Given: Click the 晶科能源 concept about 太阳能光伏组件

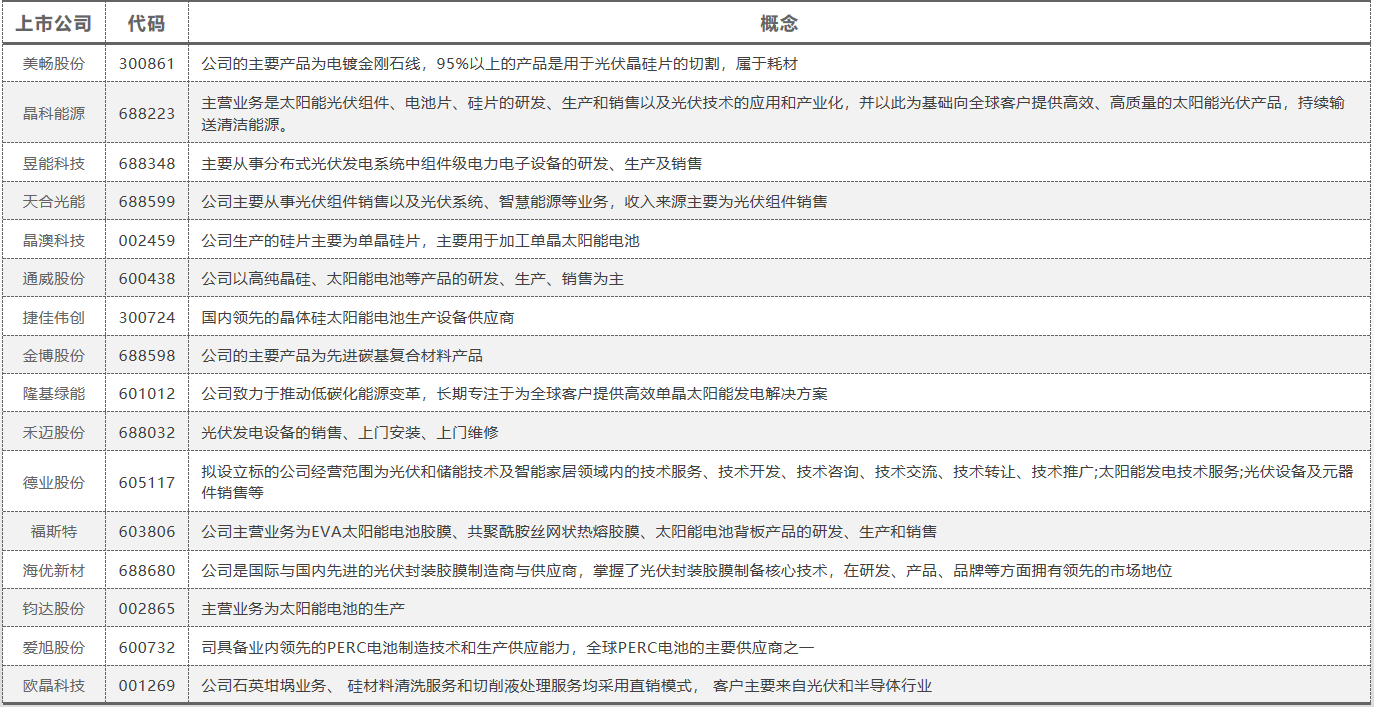Looking at the screenshot, I should [x=773, y=113].
